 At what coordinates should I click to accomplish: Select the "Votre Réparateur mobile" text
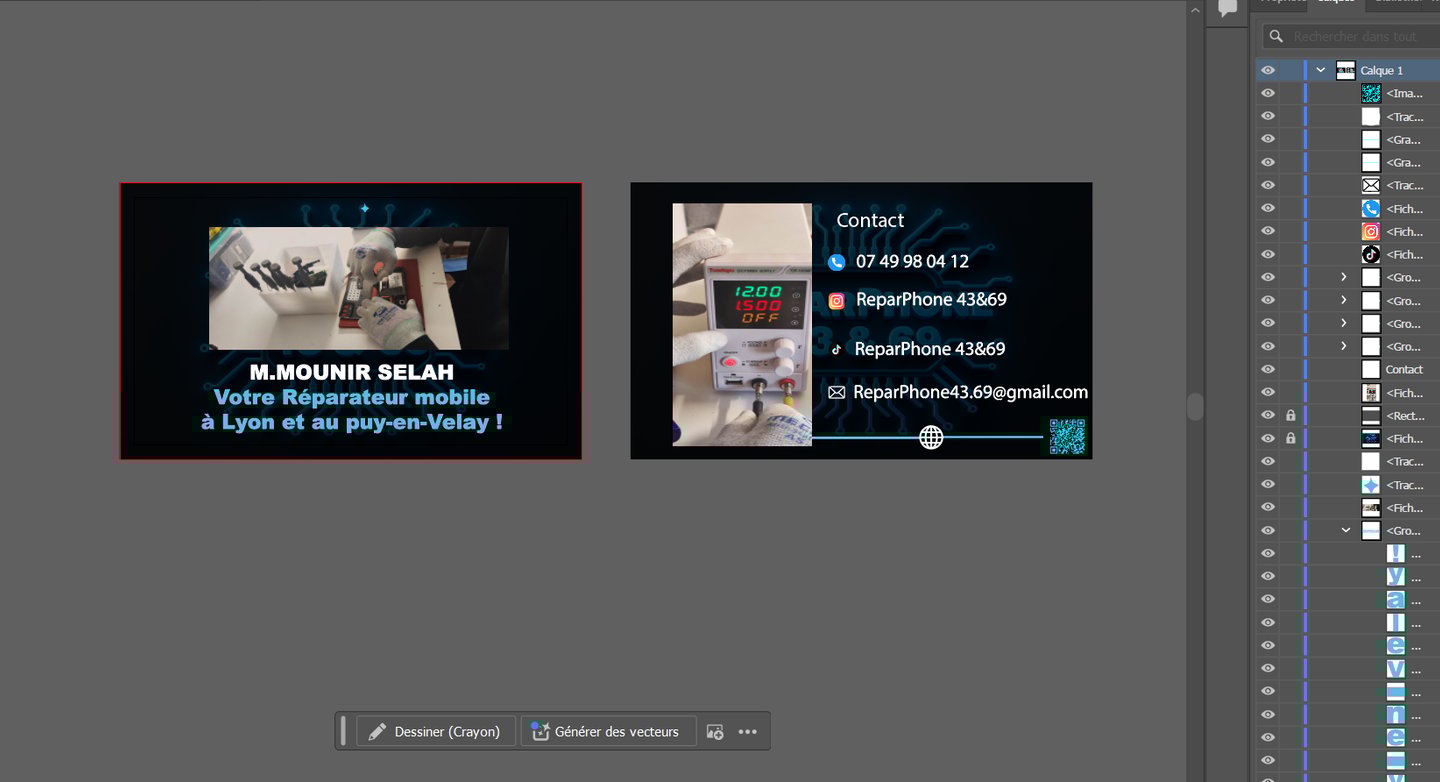(352, 397)
